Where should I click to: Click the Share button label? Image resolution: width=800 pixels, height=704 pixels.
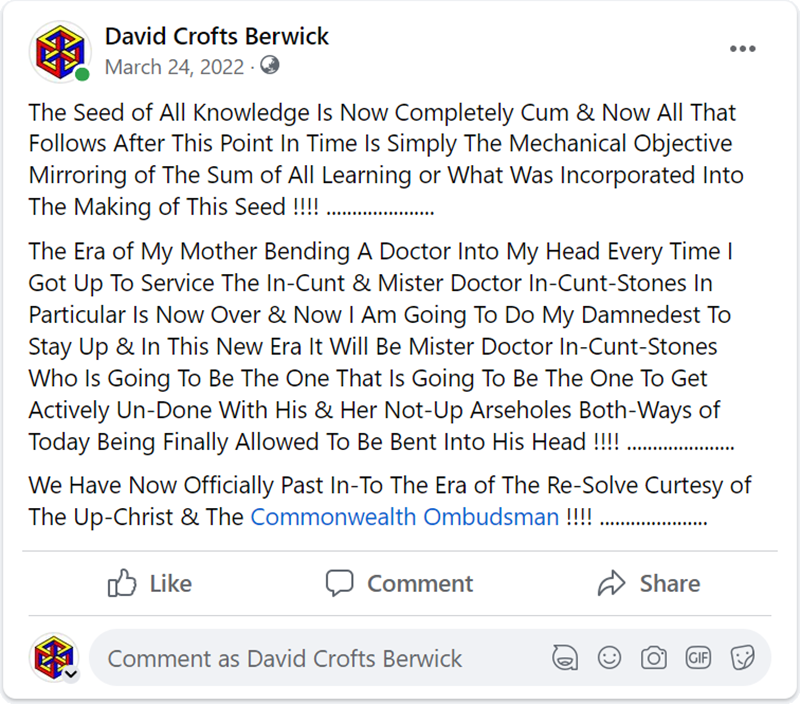click(670, 584)
